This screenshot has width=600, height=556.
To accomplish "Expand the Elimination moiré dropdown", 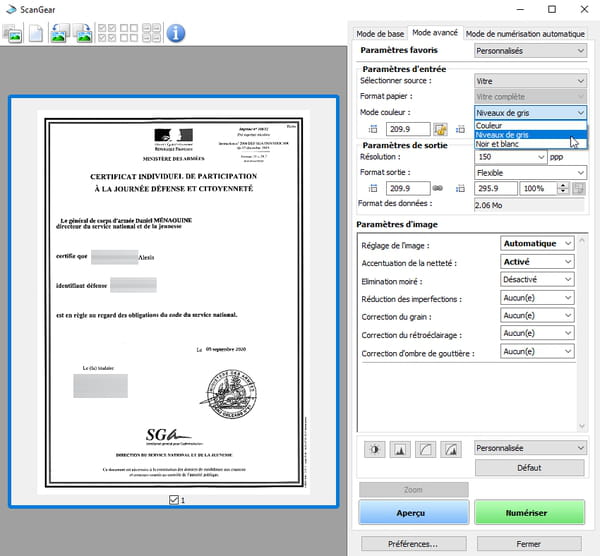I will point(537,279).
